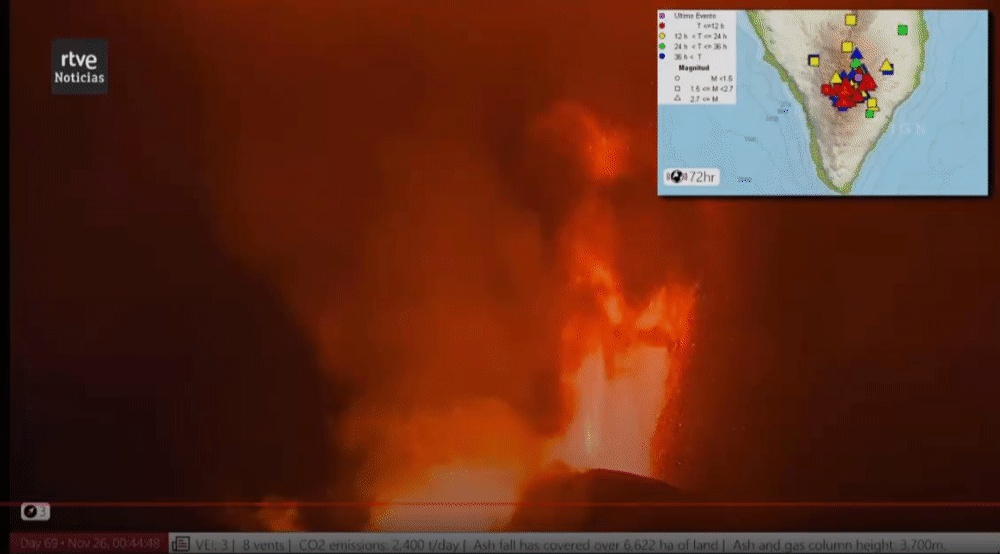Click the compass badge labeled 3
The image size is (1000, 554).
(x=35, y=511)
